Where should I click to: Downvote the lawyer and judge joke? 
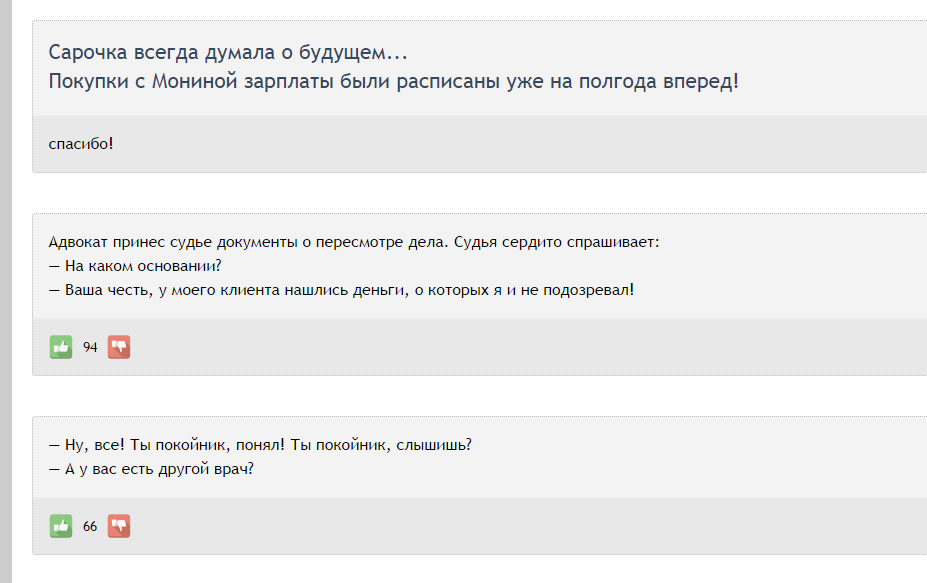coord(119,347)
